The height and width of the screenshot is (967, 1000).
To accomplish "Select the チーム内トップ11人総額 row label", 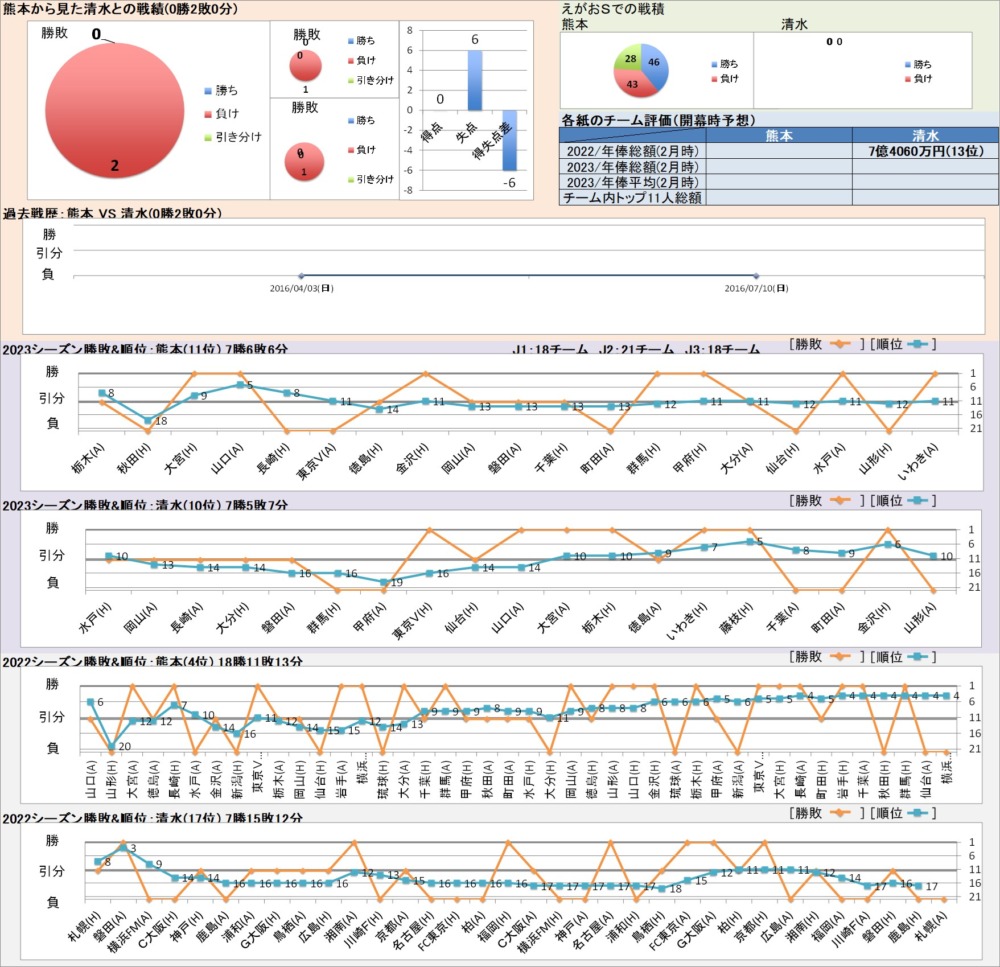I will point(633,198).
